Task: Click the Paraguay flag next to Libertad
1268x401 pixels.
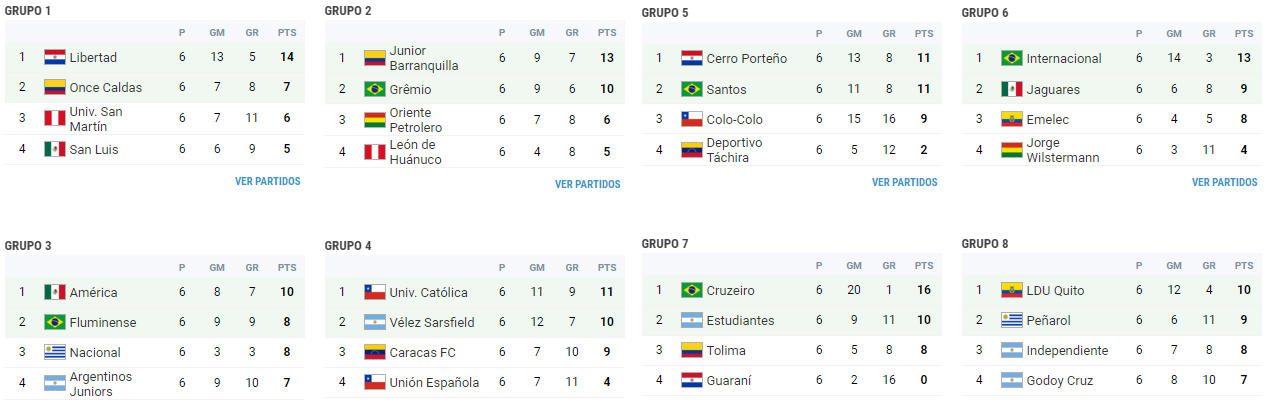Action: click(54, 57)
